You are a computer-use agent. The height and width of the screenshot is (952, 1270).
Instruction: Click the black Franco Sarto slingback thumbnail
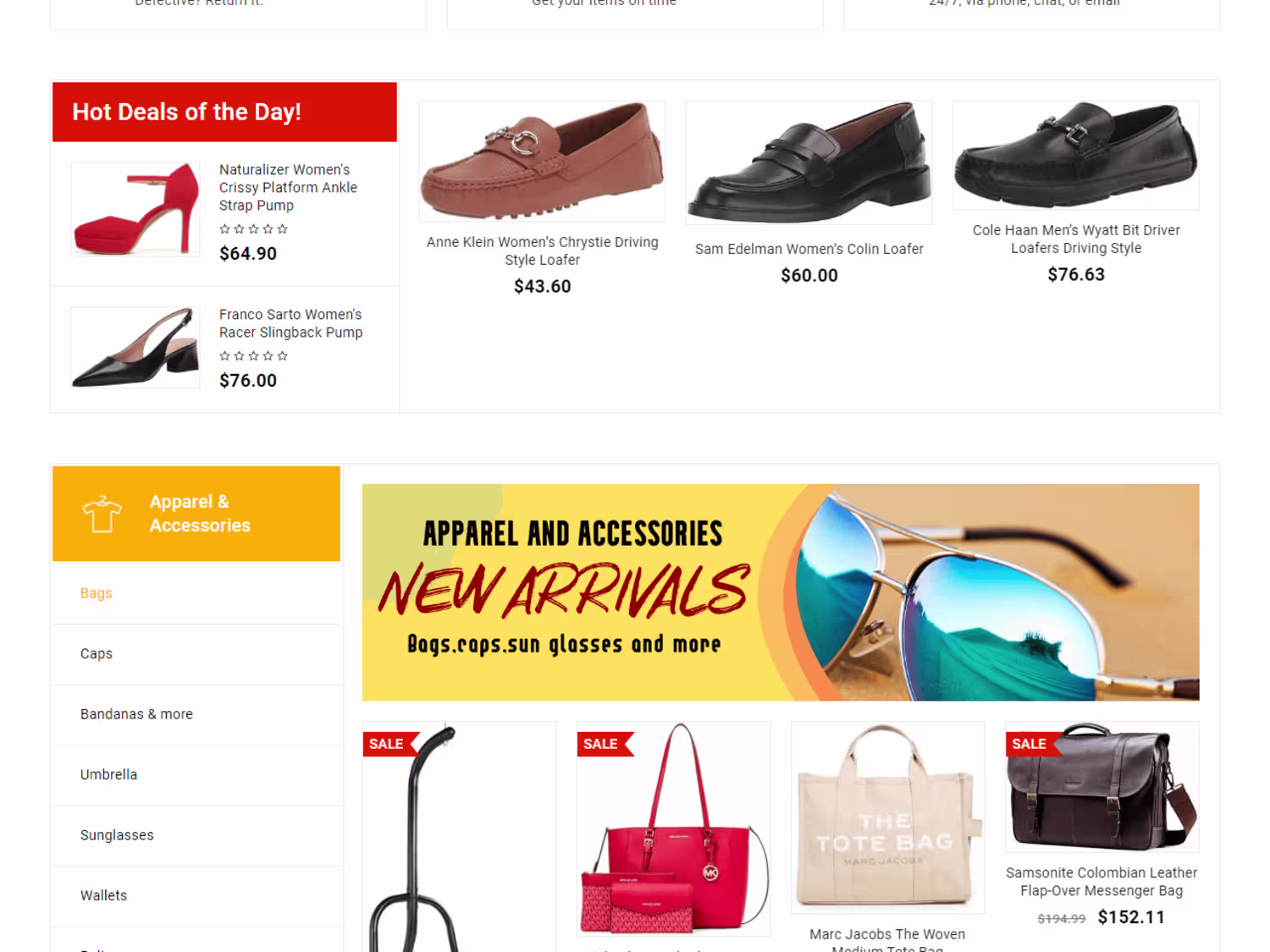point(135,348)
